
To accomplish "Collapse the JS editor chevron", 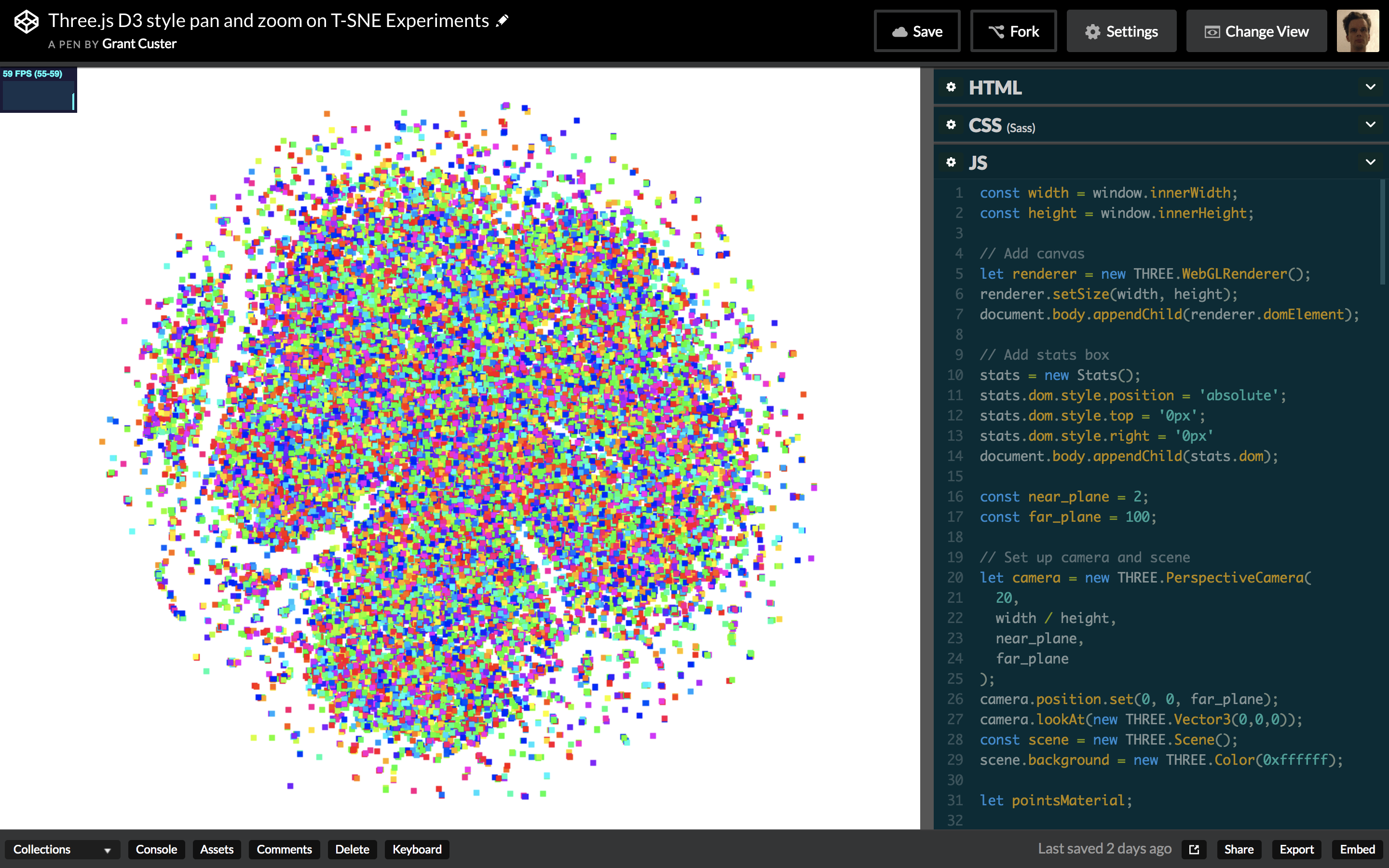I will click(x=1370, y=163).
